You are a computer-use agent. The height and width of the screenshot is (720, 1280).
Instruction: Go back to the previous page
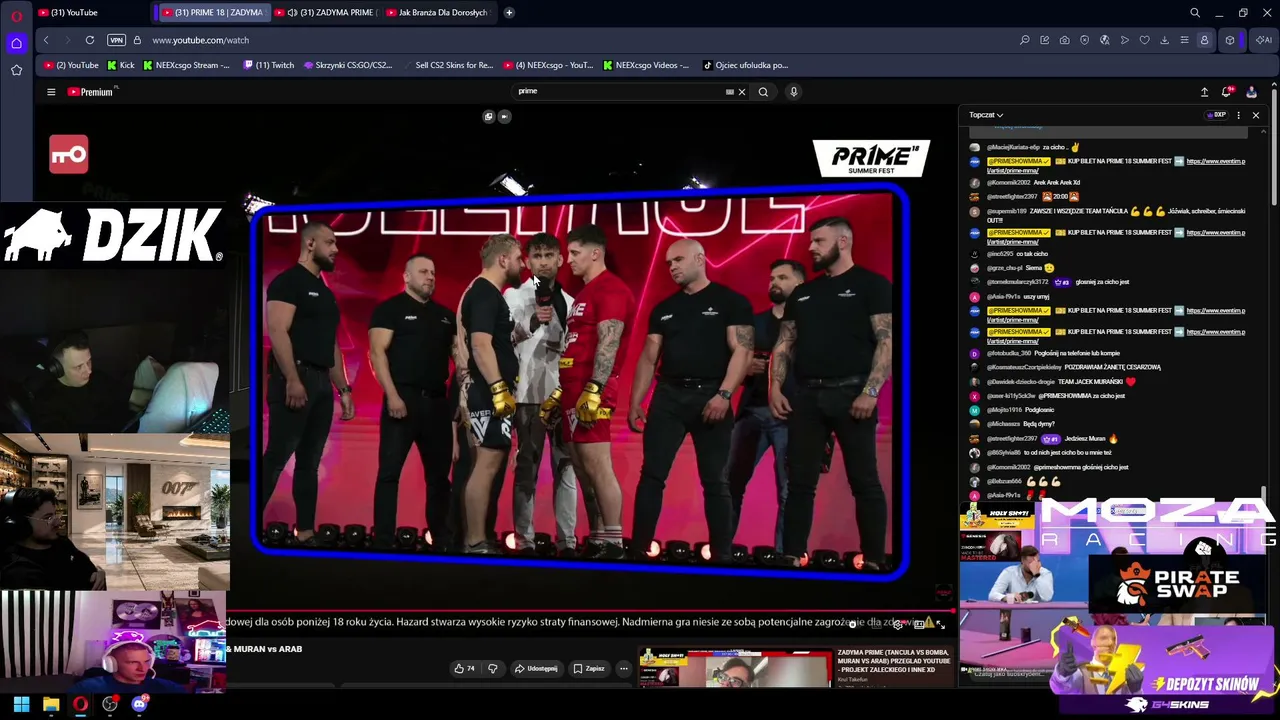[46, 40]
